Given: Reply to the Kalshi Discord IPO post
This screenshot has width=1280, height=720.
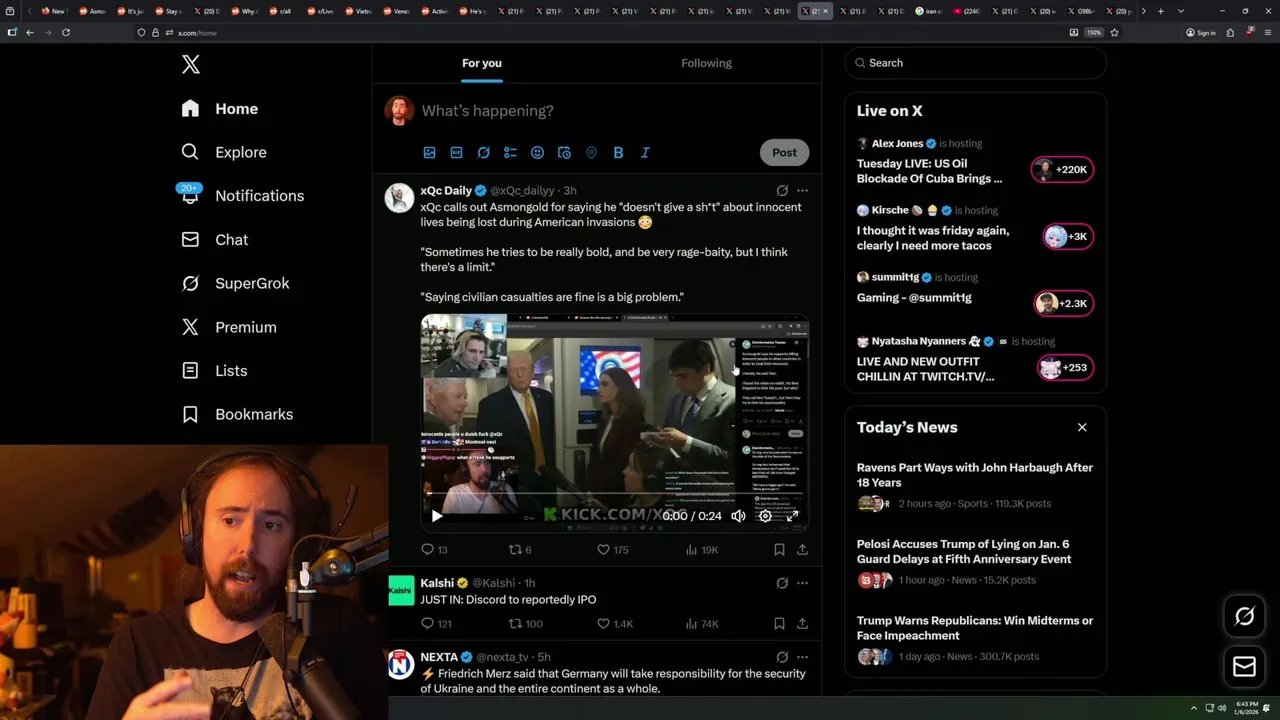Looking at the screenshot, I should 436,624.
